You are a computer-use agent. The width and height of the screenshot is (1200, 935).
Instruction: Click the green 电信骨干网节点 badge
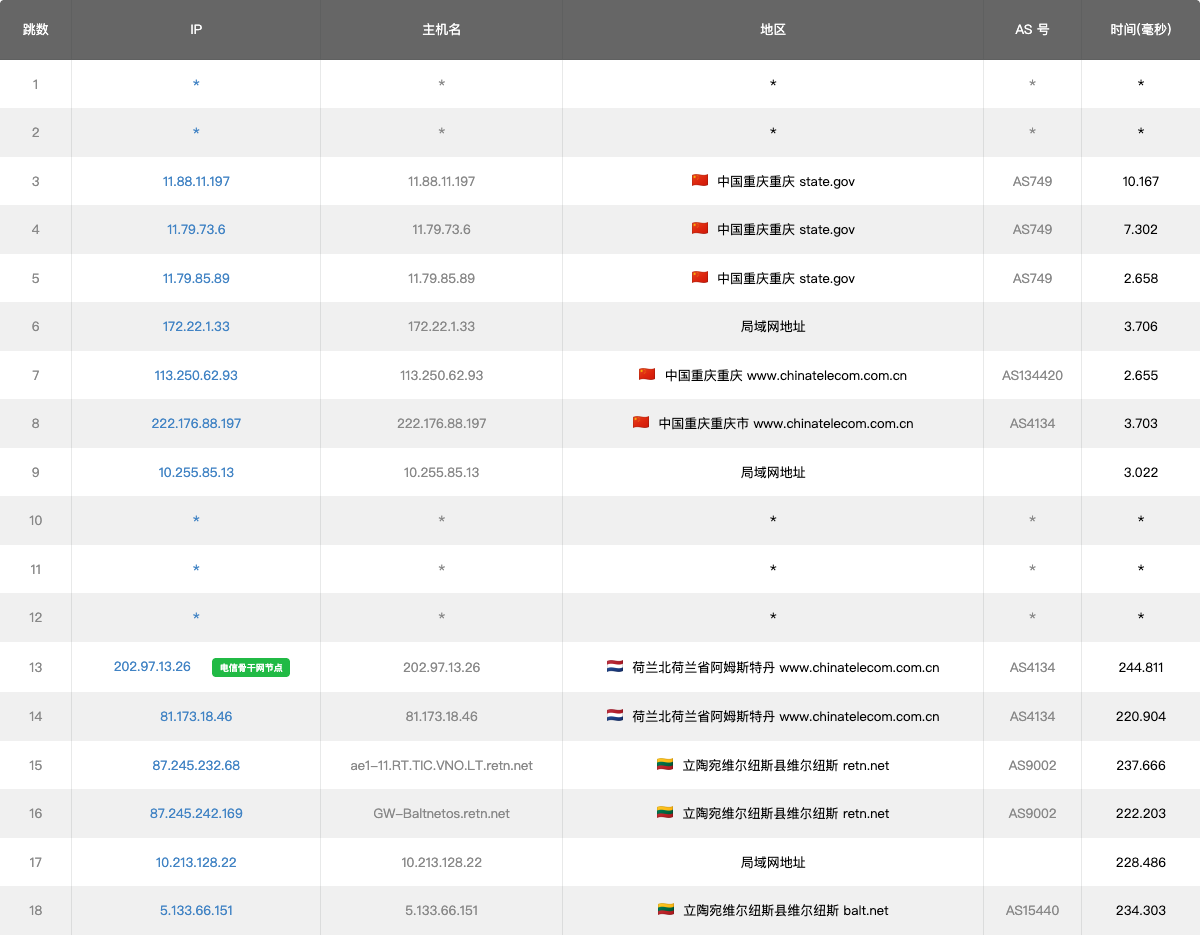click(x=251, y=668)
